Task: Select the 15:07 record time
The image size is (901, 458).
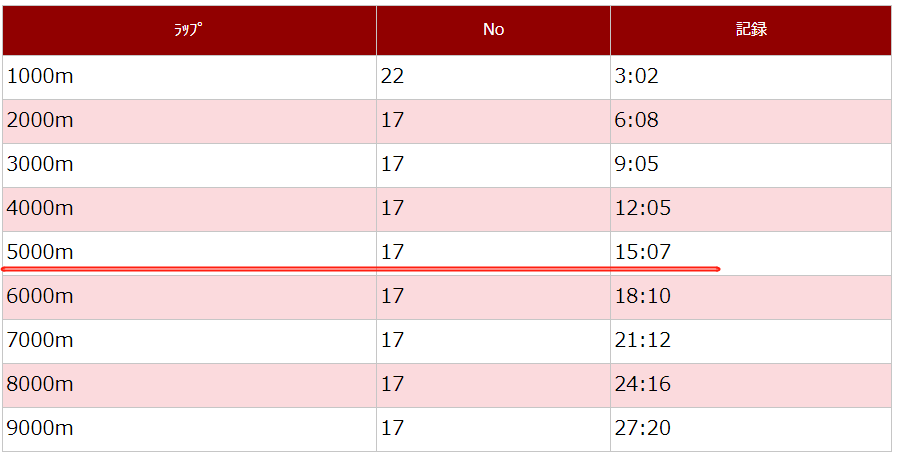Action: click(643, 252)
